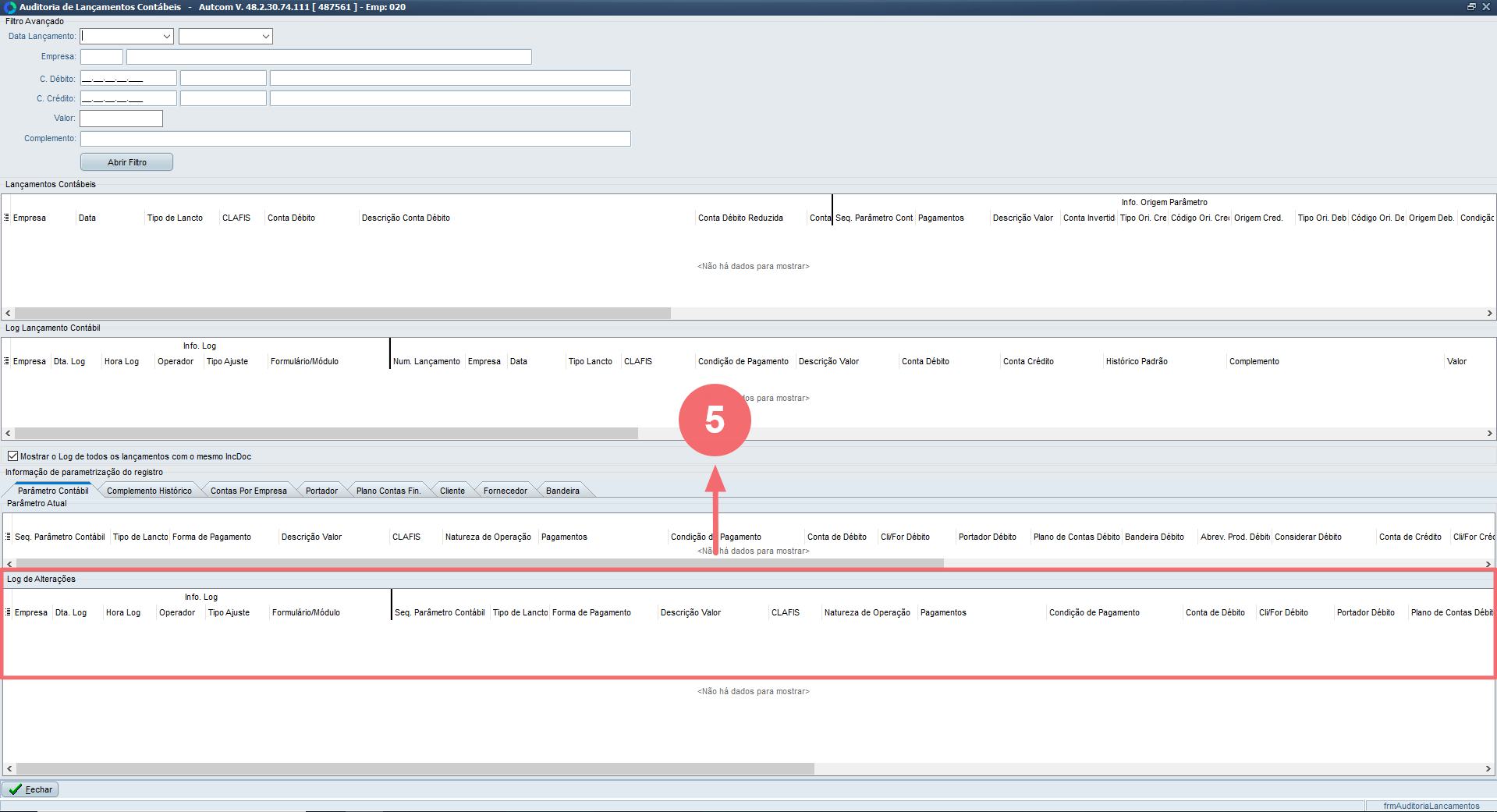1497x812 pixels.
Task: Click frmAuditoriaLancamentos status bar text
Action: tap(1431, 806)
